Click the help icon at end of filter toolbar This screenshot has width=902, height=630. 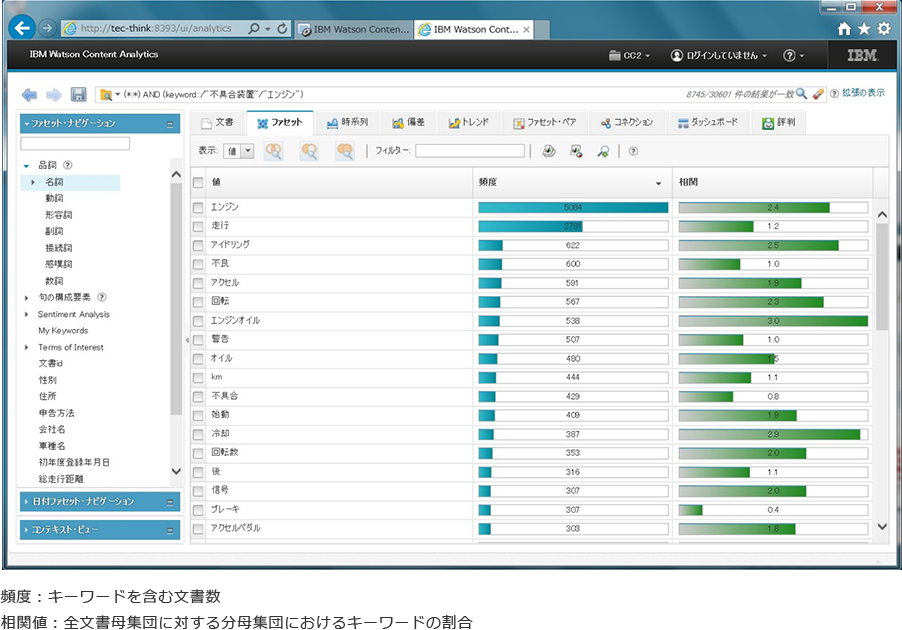(633, 151)
